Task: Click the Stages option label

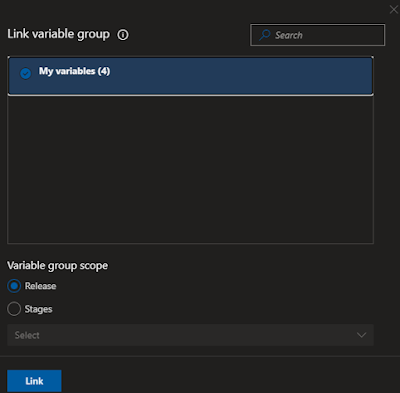Action: pyautogui.click(x=38, y=309)
